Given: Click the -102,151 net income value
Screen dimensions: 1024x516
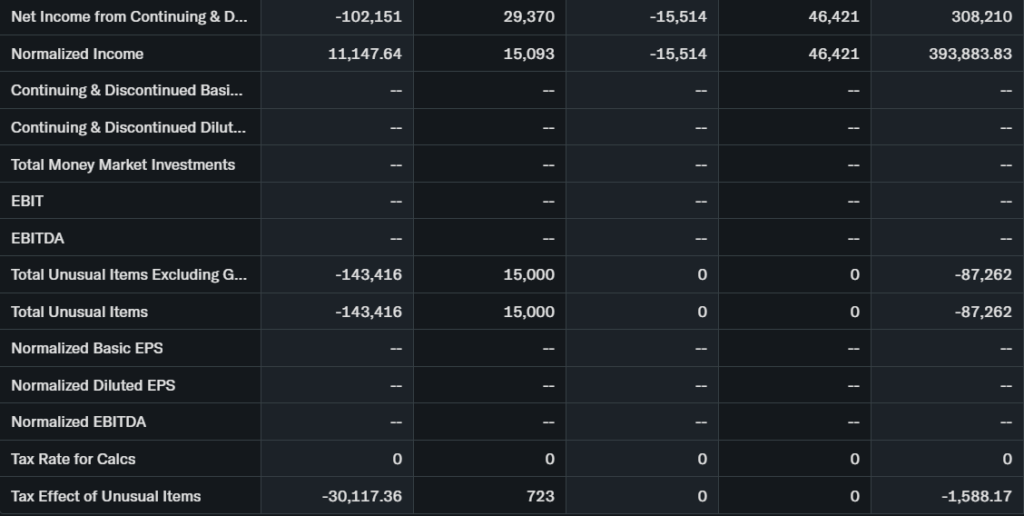Looking at the screenshot, I should pyautogui.click(x=368, y=17).
